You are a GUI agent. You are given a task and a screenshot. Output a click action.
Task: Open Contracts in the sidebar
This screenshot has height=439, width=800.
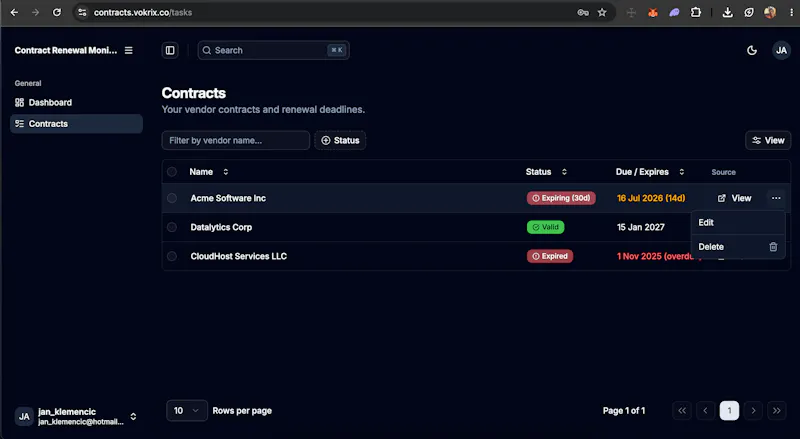pos(76,124)
